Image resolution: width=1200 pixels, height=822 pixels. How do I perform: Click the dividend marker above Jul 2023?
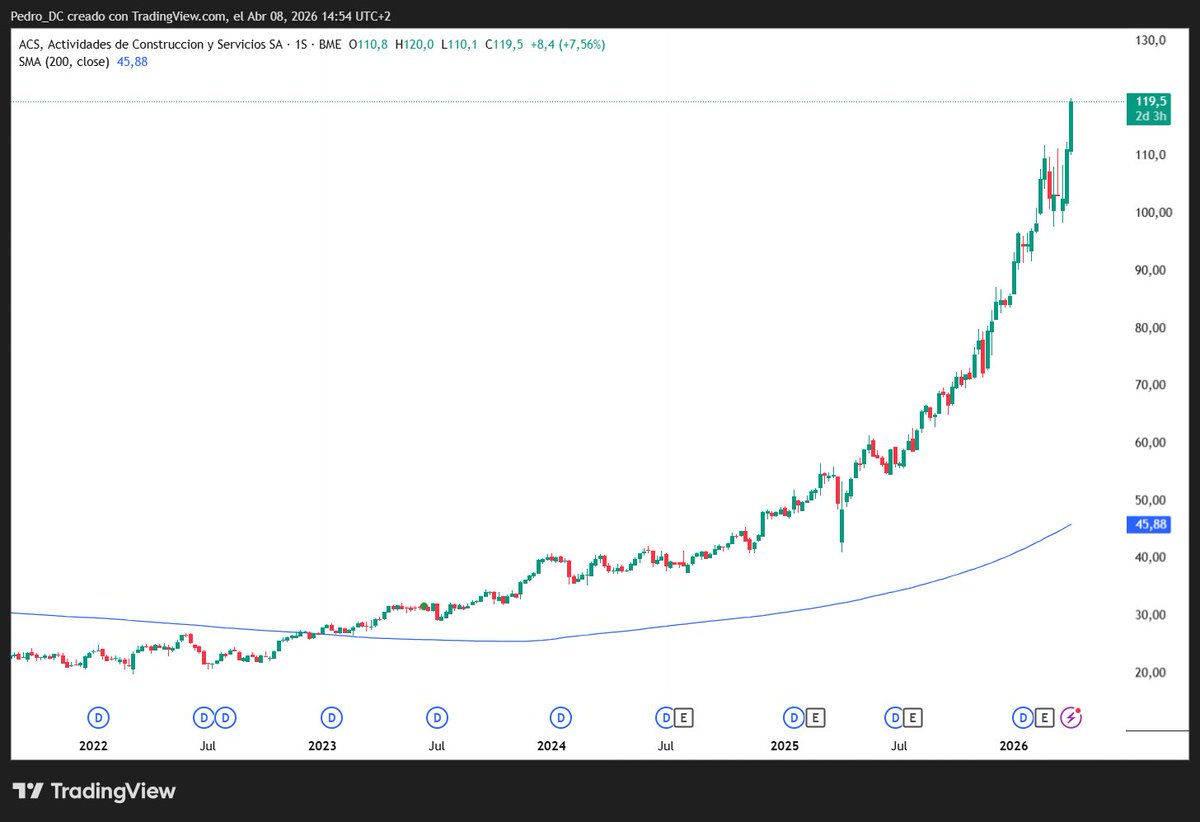[437, 717]
